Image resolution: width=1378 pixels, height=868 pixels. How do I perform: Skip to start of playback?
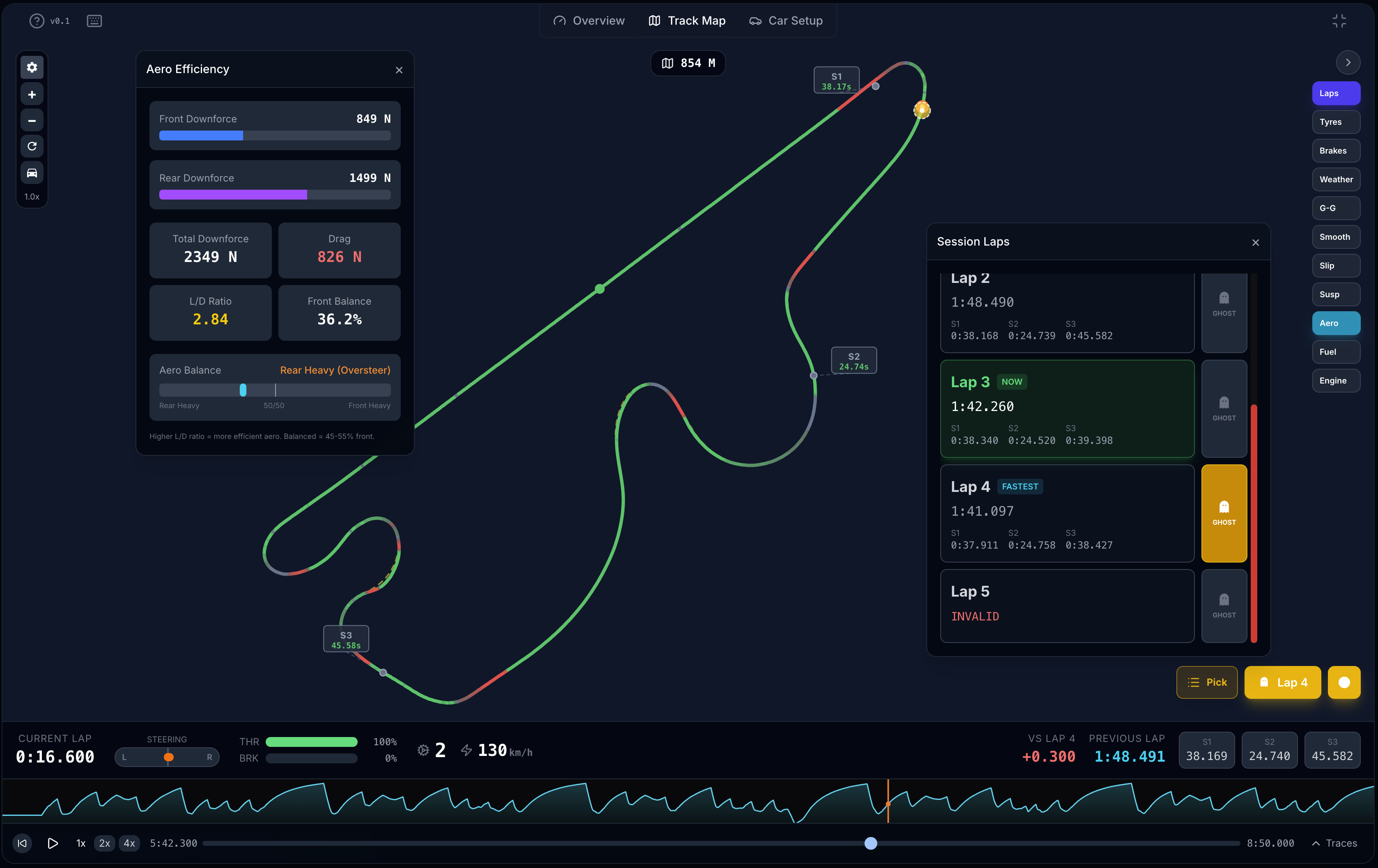point(22,843)
